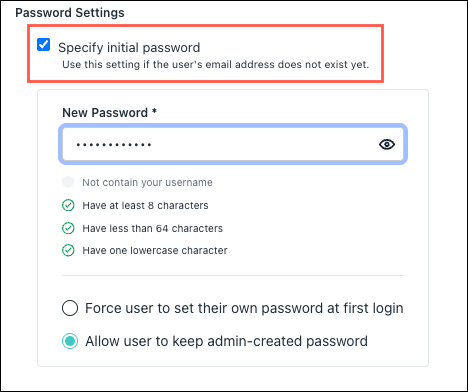Click the 'Use this setting if' helper description
The image size is (468, 392).
coord(216,64)
